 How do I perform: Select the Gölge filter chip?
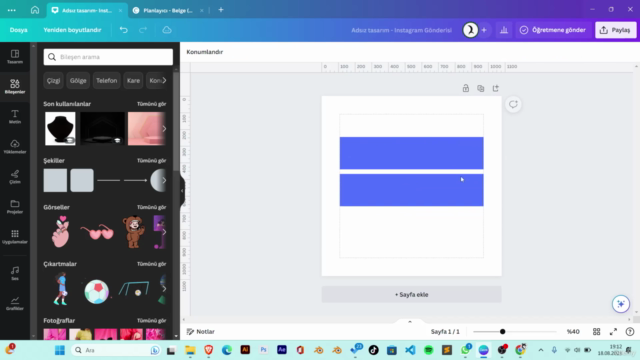tap(78, 80)
